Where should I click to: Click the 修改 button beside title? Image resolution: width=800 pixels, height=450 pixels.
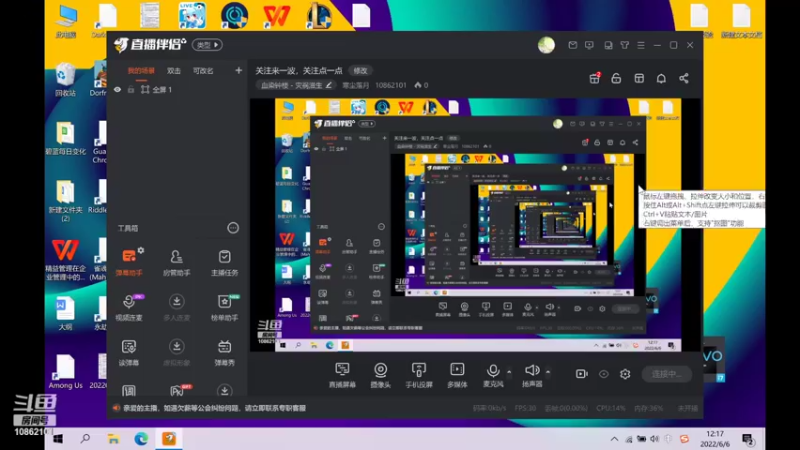pyautogui.click(x=360, y=70)
